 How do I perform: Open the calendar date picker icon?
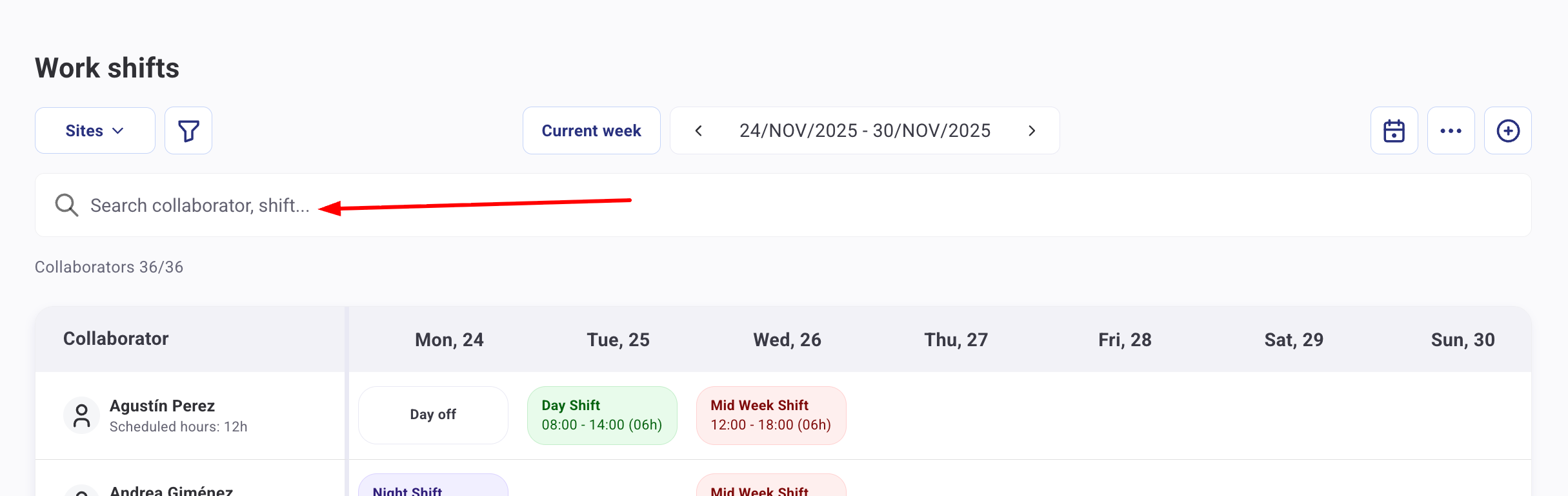point(1394,131)
